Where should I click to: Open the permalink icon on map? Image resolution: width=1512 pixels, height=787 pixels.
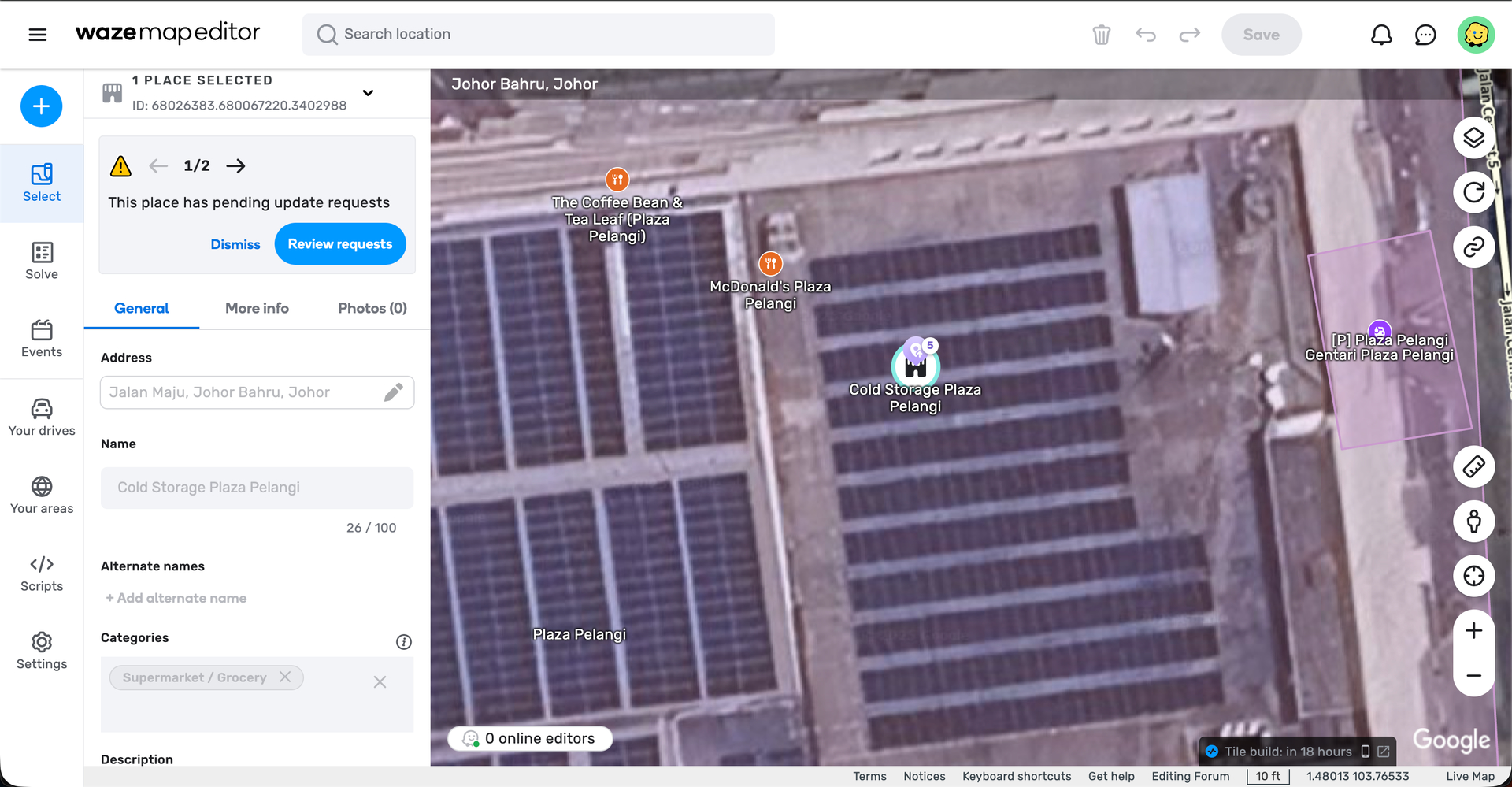(1473, 247)
